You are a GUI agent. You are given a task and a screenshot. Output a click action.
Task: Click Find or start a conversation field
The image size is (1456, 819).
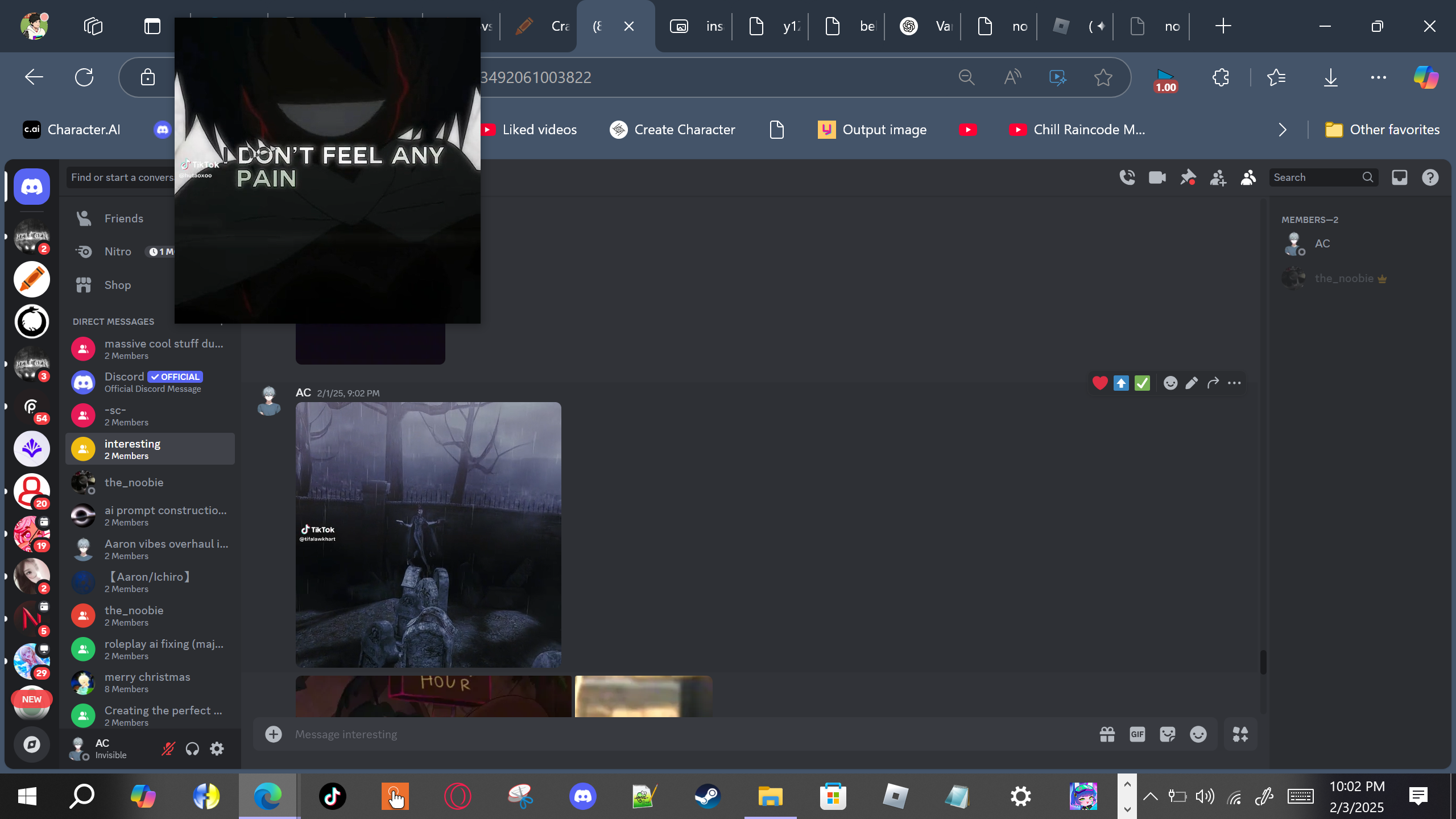pyautogui.click(x=120, y=177)
